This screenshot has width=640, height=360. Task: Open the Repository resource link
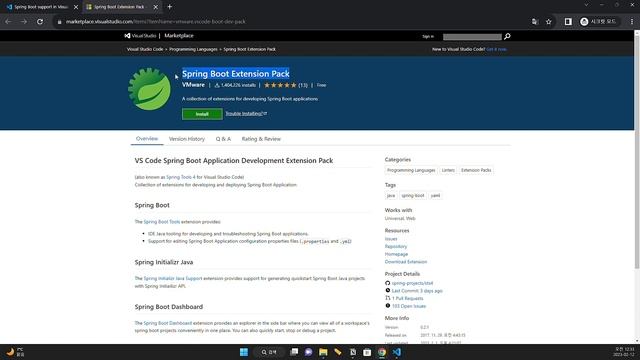[x=396, y=247]
